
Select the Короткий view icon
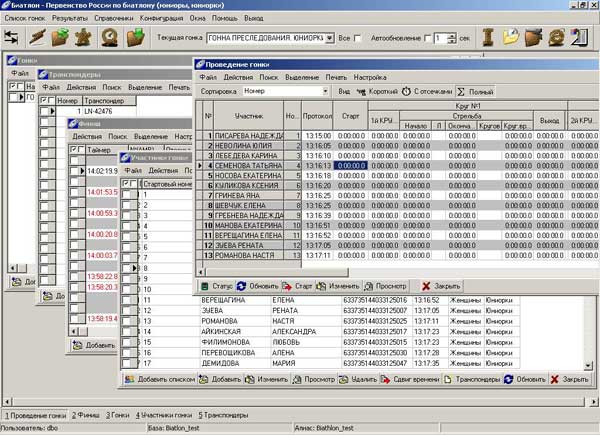(360, 92)
